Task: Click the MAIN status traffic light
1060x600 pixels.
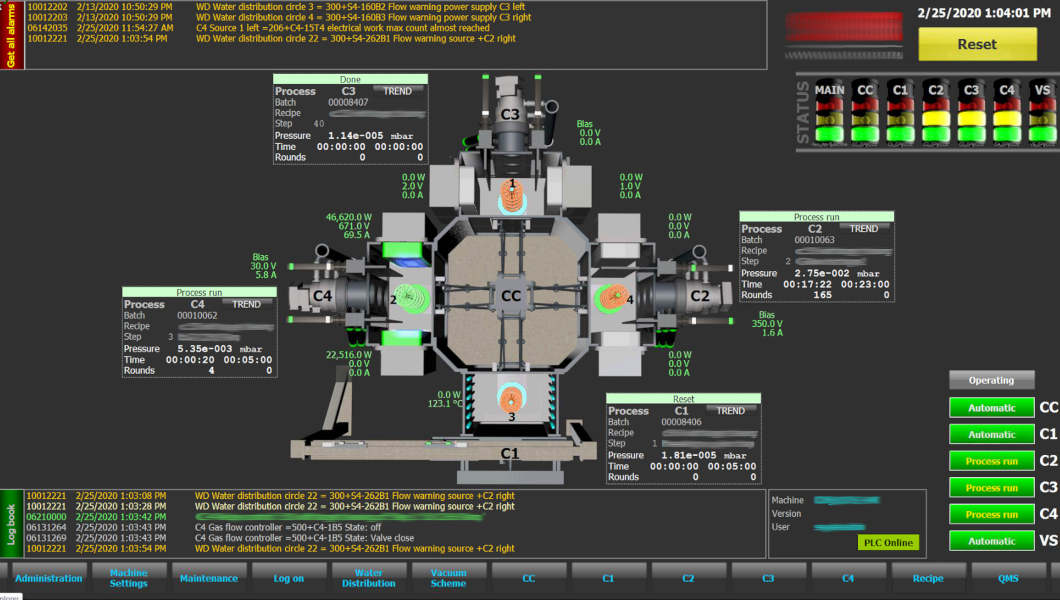Action: pyautogui.click(x=829, y=113)
